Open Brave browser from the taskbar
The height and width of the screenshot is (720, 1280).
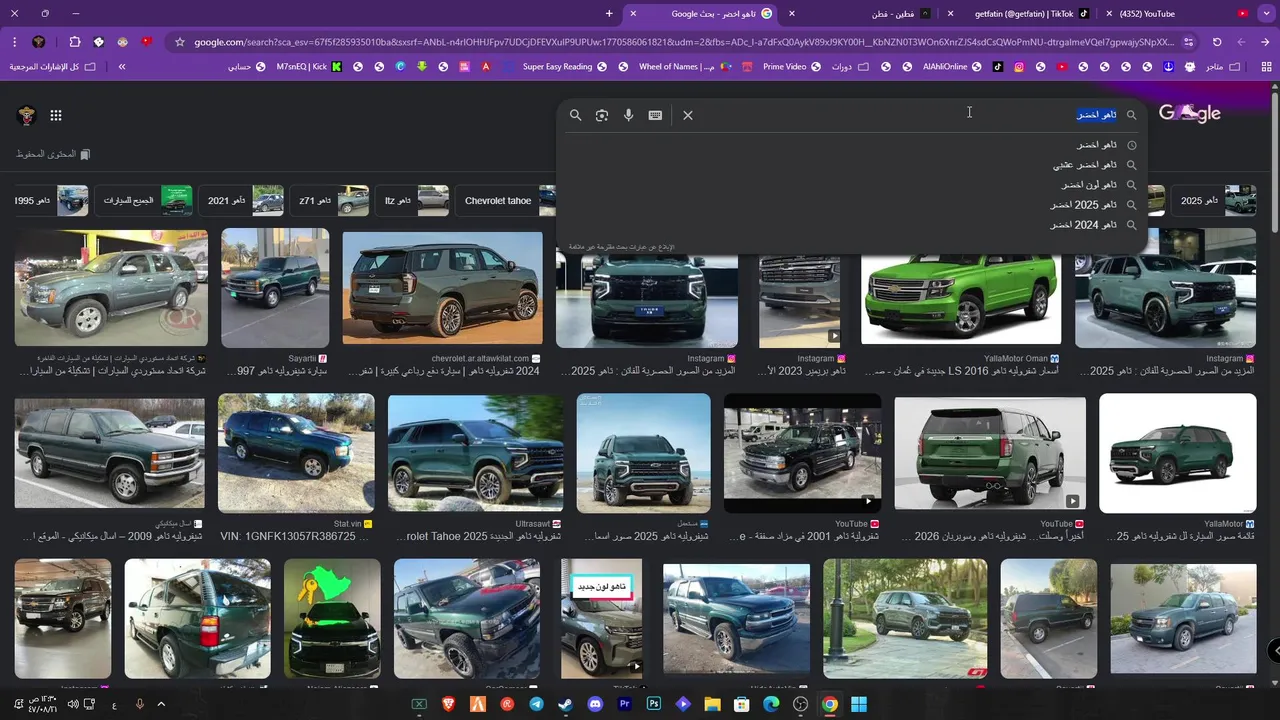pyautogui.click(x=449, y=704)
